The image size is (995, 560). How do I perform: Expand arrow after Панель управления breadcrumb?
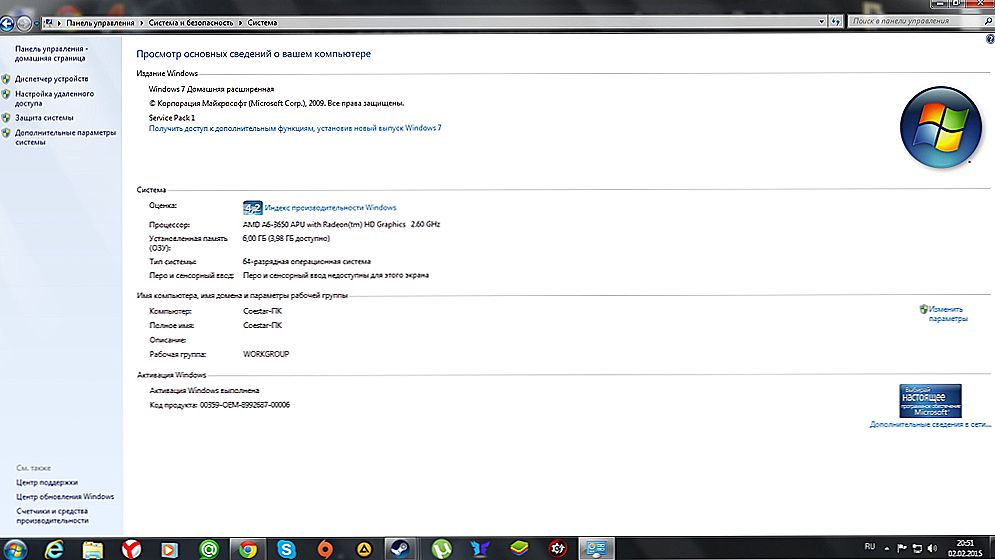point(142,23)
